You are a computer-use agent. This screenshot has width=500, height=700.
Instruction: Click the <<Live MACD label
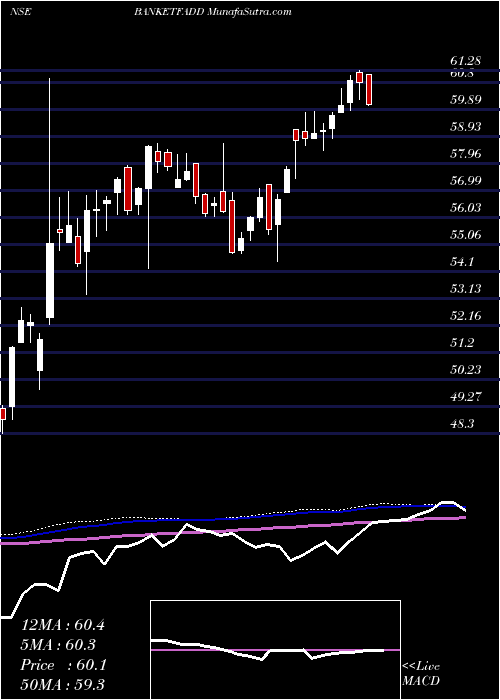(x=421, y=674)
